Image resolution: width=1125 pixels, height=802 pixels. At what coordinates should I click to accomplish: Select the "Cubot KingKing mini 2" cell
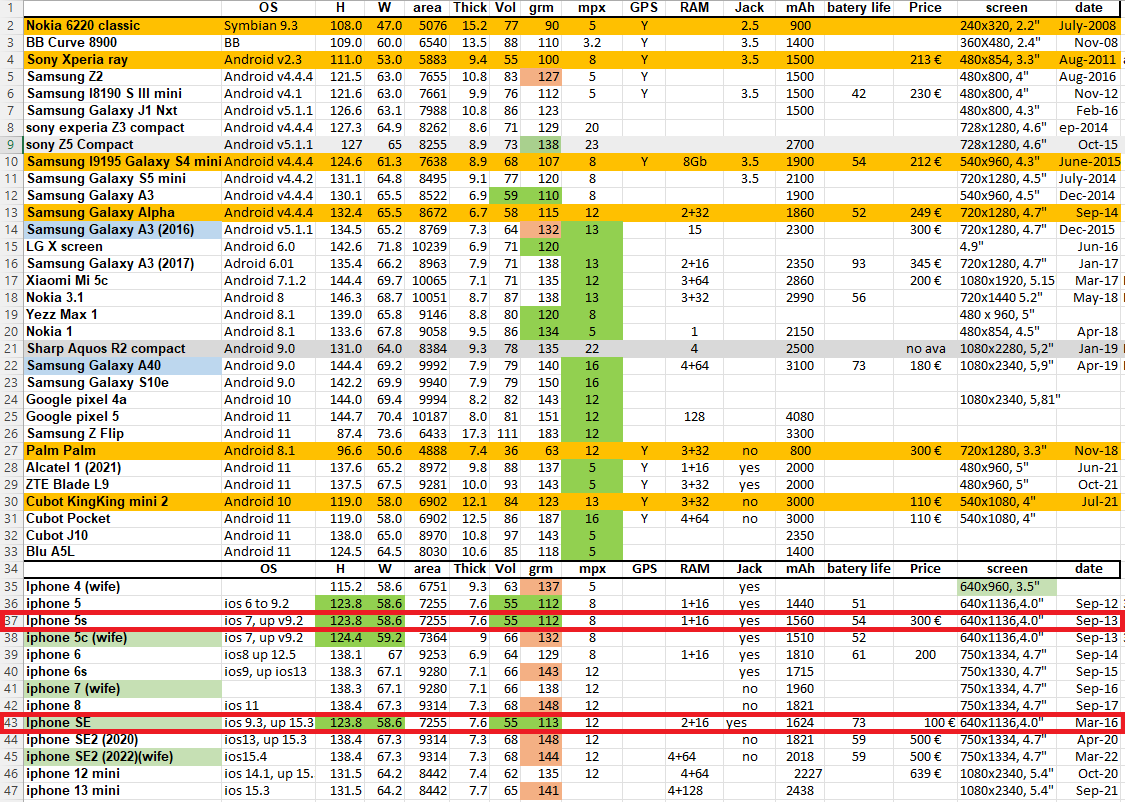coord(123,501)
